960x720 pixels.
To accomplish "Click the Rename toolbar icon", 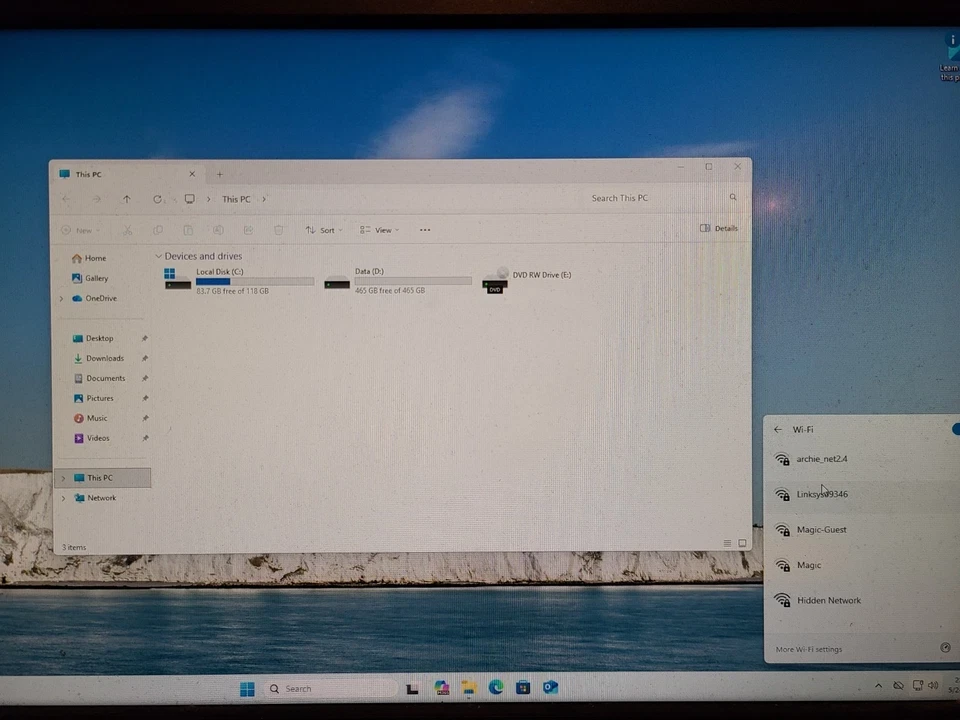I will [x=218, y=230].
